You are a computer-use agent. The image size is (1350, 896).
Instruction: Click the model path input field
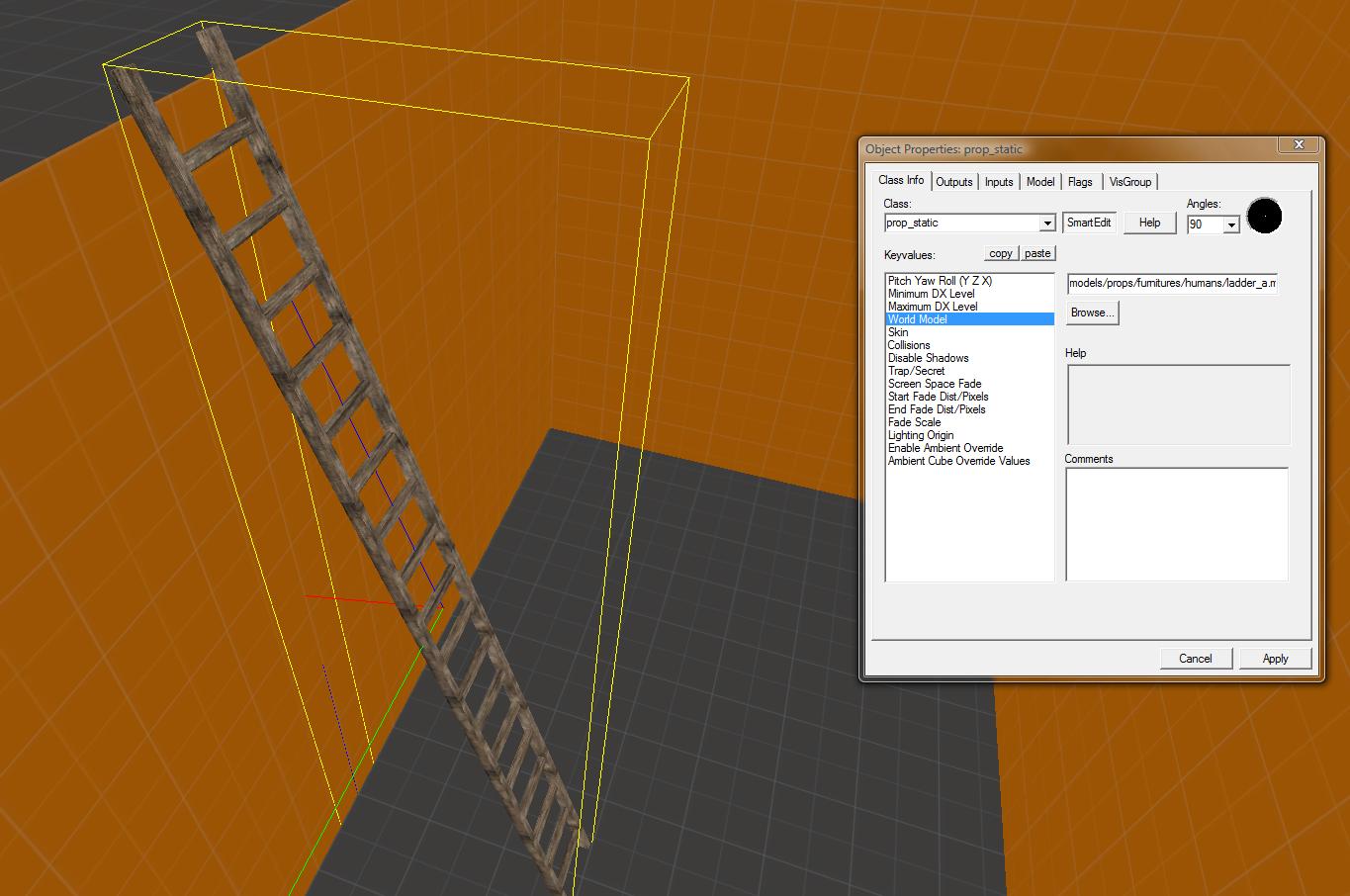[1172, 284]
